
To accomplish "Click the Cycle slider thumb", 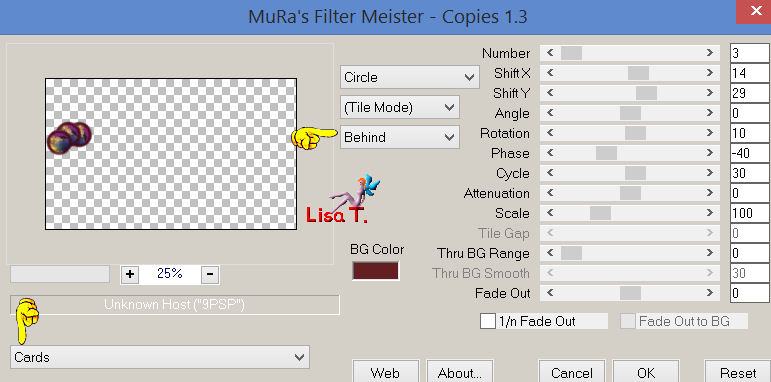I will tap(635, 173).
